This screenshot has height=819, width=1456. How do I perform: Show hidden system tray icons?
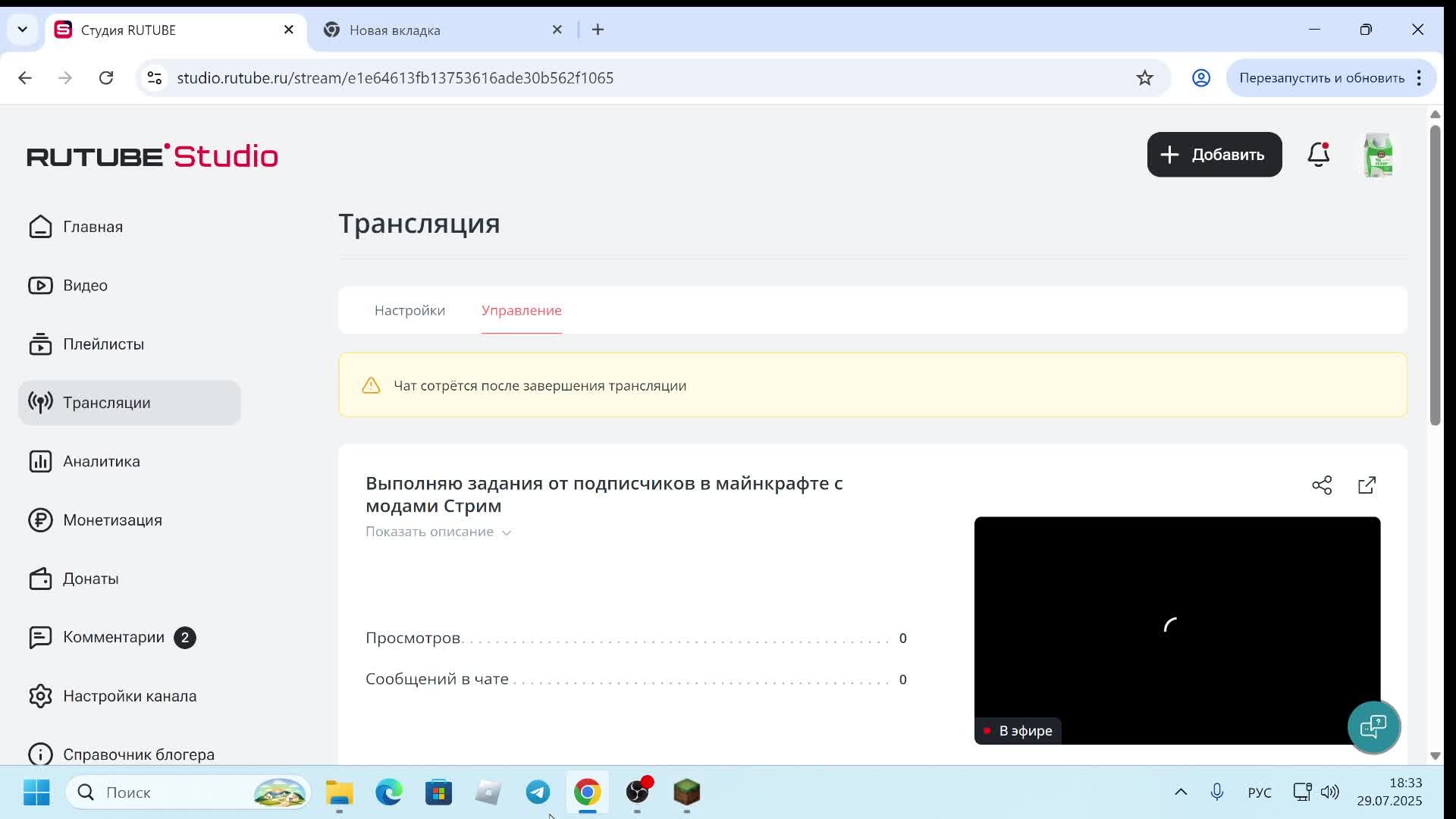[x=1181, y=792]
